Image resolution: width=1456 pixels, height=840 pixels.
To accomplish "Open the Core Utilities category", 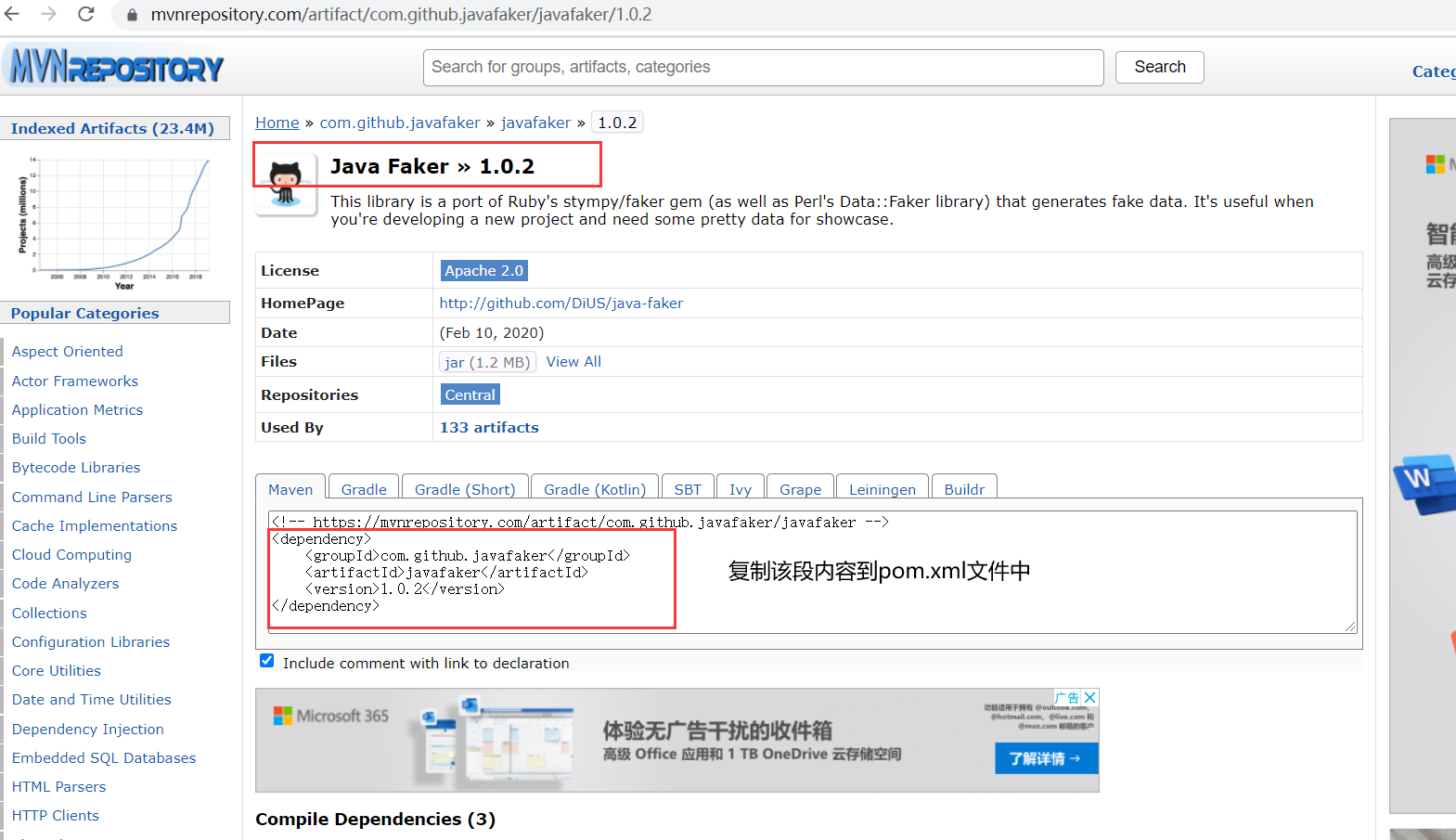I will click(56, 670).
